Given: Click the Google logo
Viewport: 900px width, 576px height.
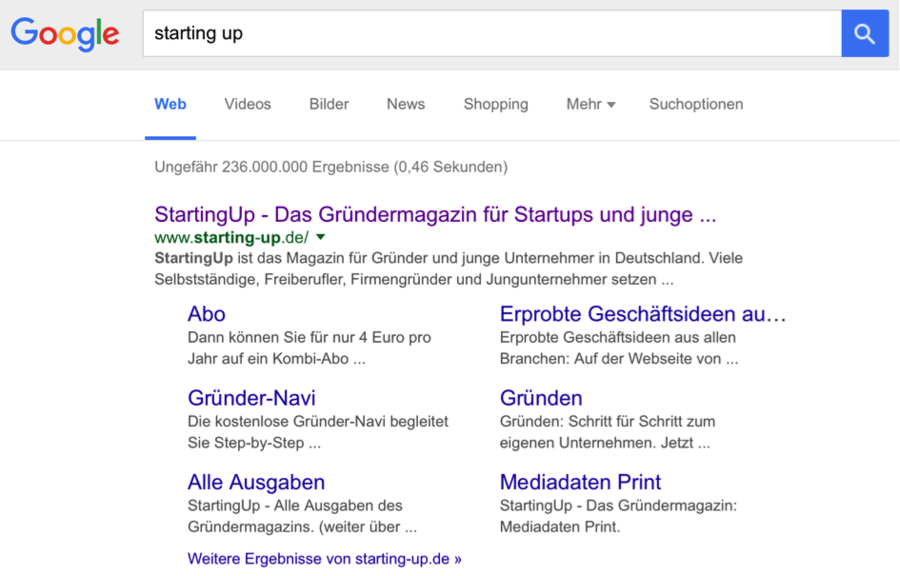Looking at the screenshot, I should click(x=65, y=34).
